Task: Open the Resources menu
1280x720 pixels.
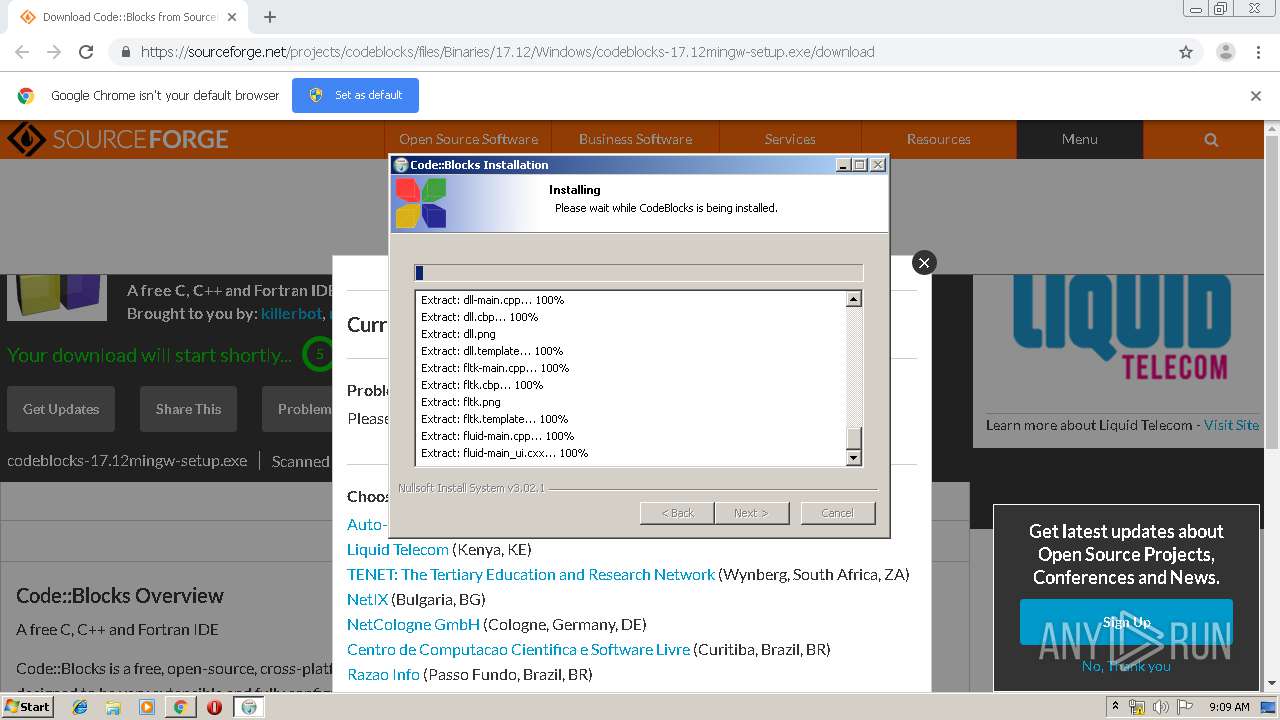Action: click(938, 139)
